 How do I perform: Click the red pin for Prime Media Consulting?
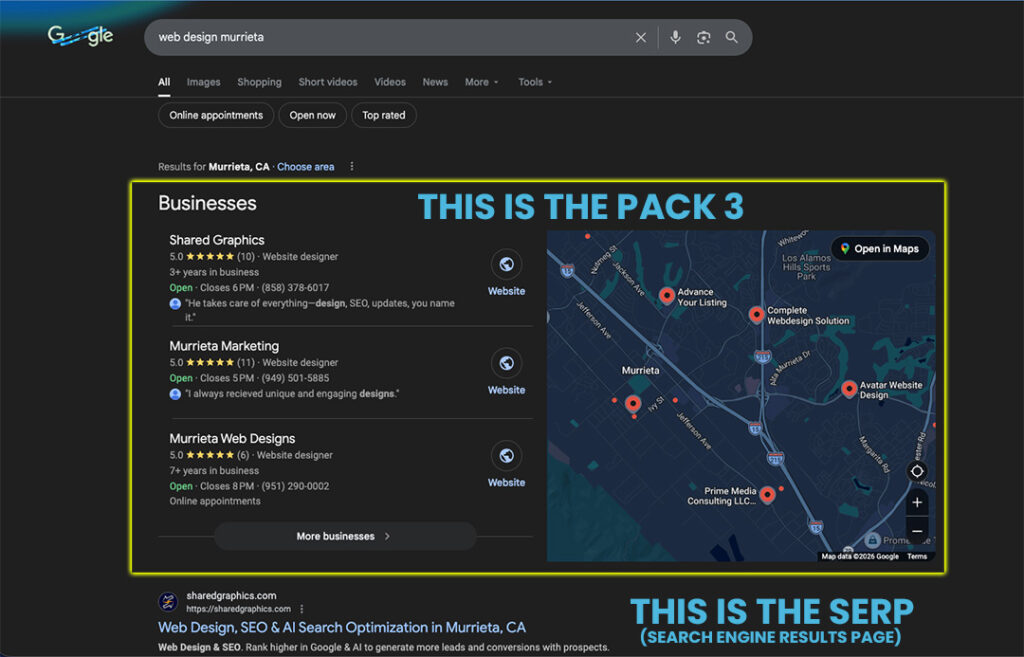tap(769, 495)
